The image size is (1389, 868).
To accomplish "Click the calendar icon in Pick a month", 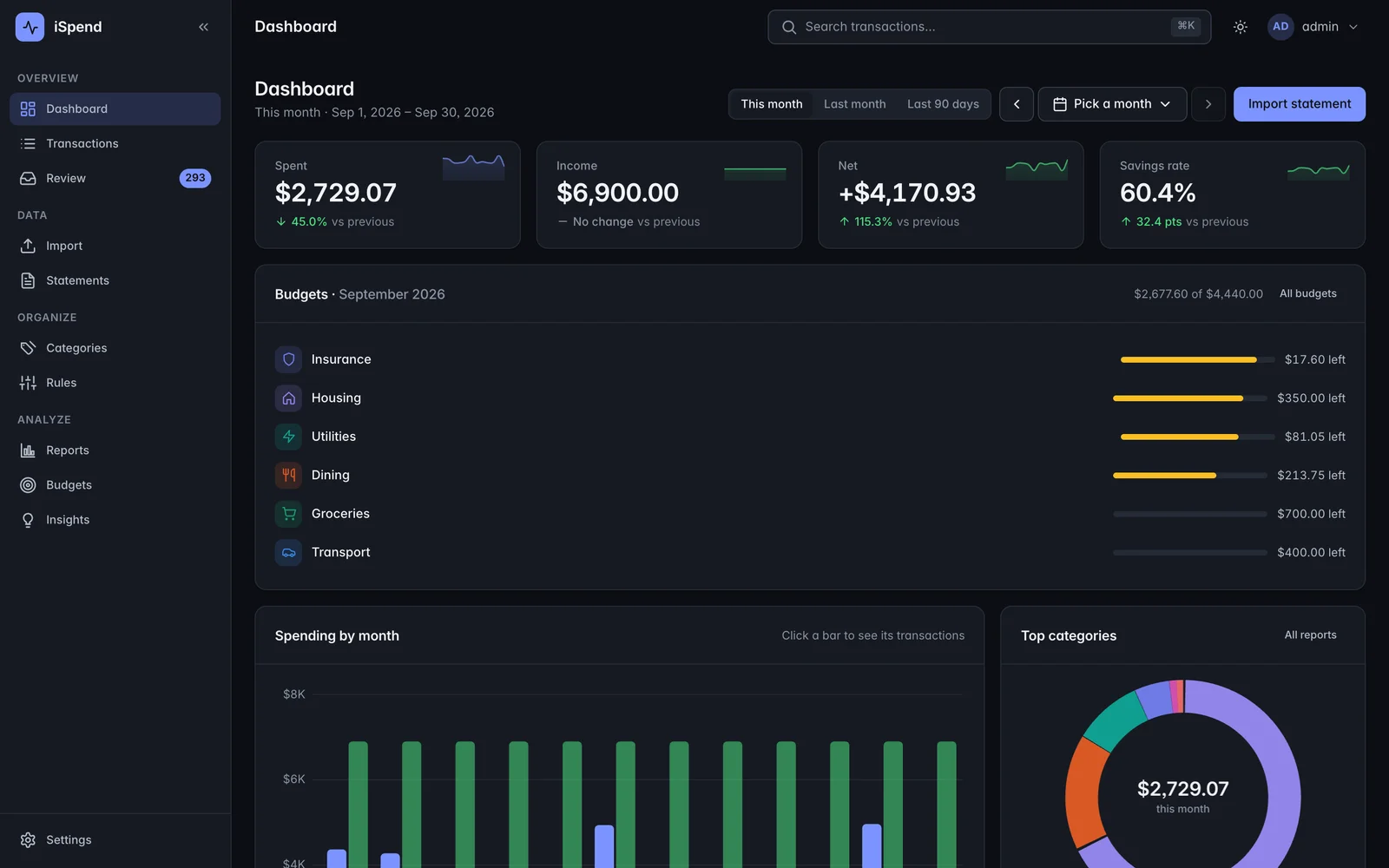I will click(1060, 104).
